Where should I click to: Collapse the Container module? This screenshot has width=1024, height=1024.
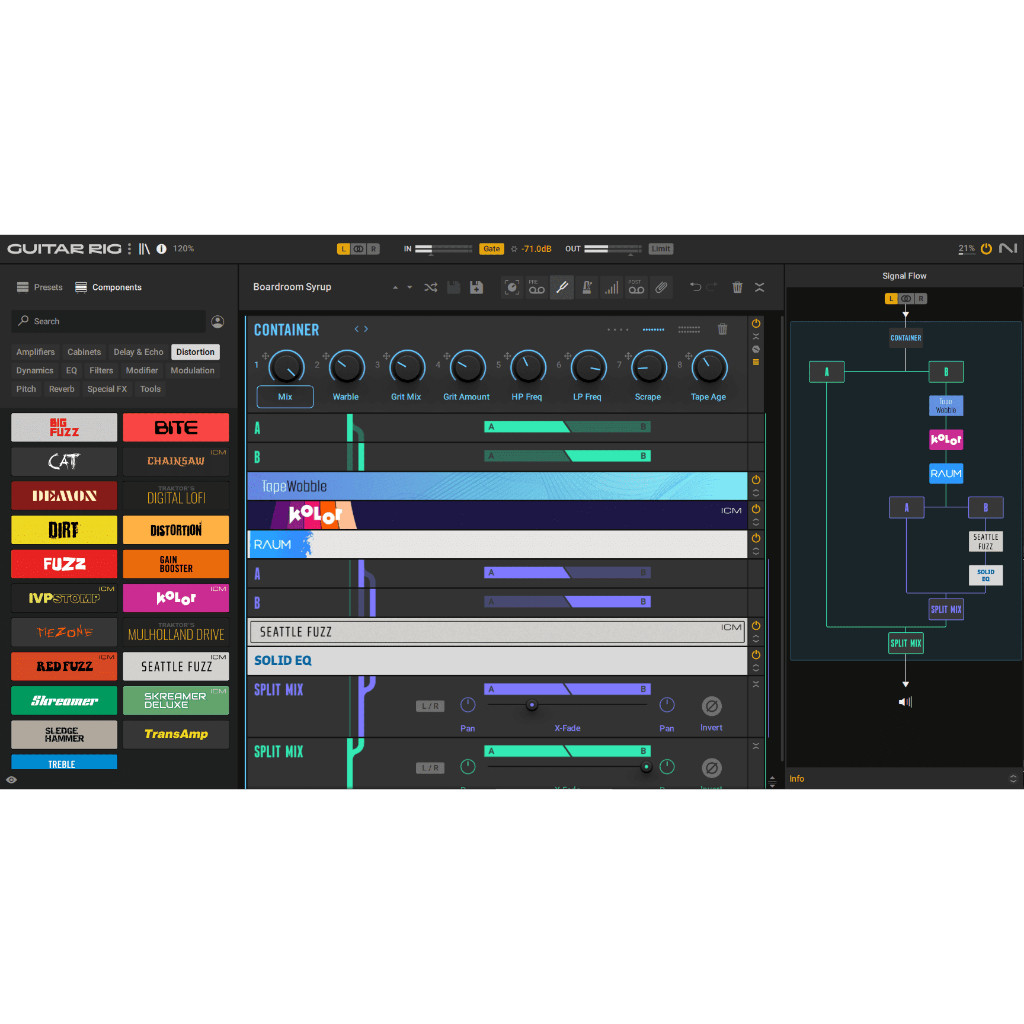756,336
